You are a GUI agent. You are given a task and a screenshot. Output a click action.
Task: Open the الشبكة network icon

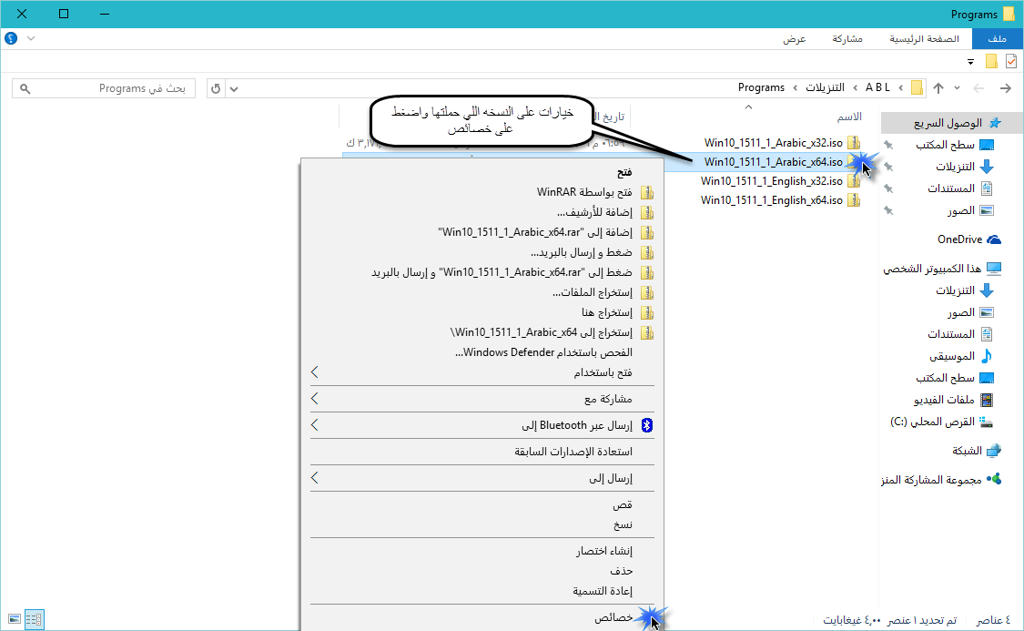tap(993, 451)
